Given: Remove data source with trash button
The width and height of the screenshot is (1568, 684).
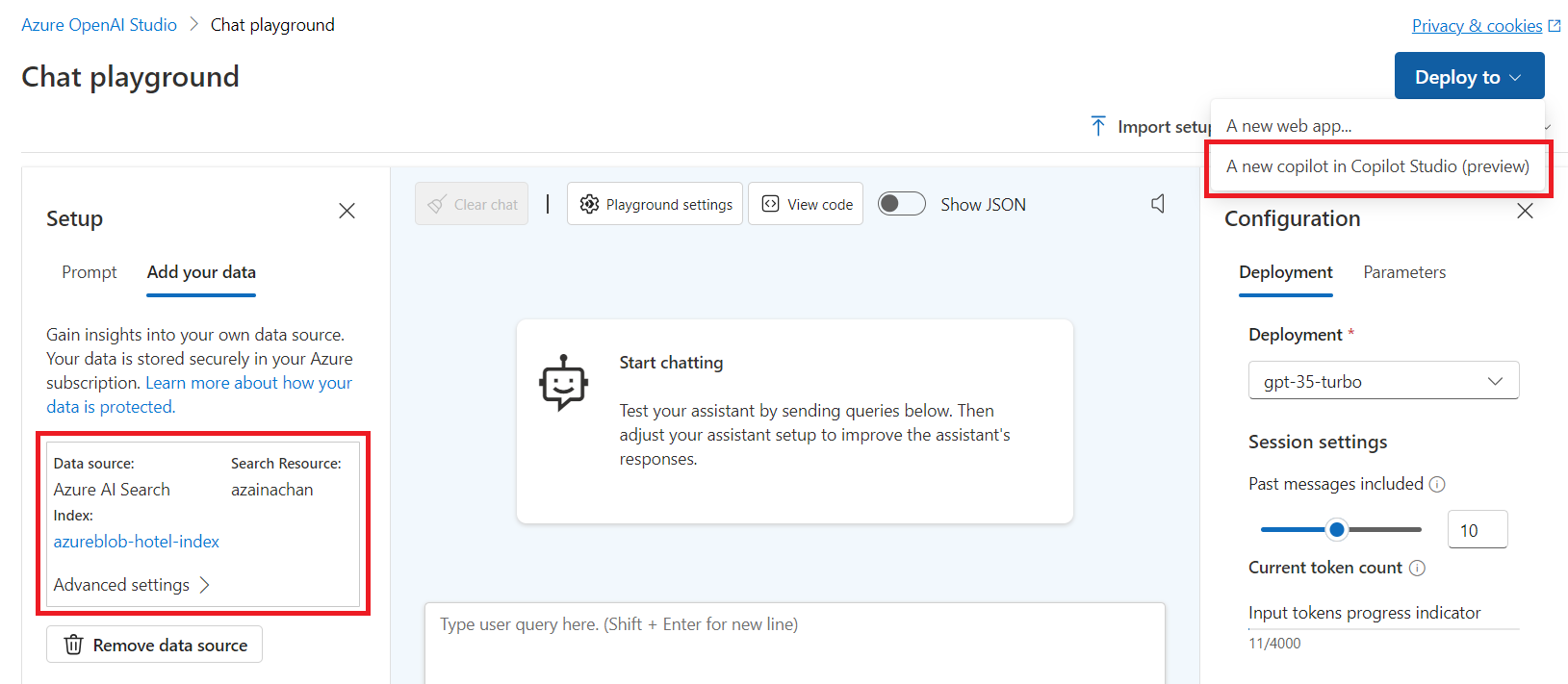Looking at the screenshot, I should coord(154,645).
